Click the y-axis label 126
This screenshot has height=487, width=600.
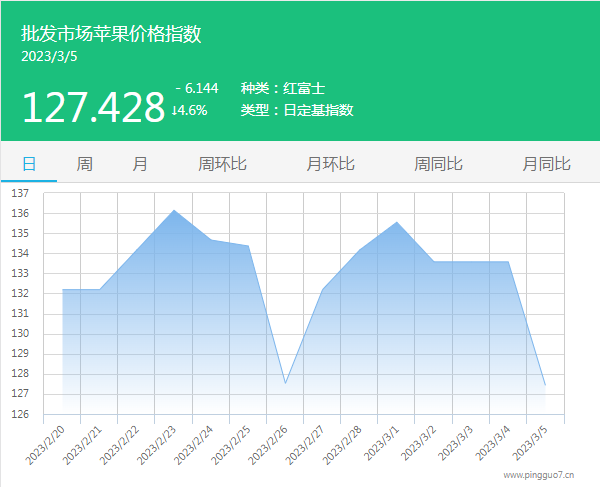[x=20, y=414]
